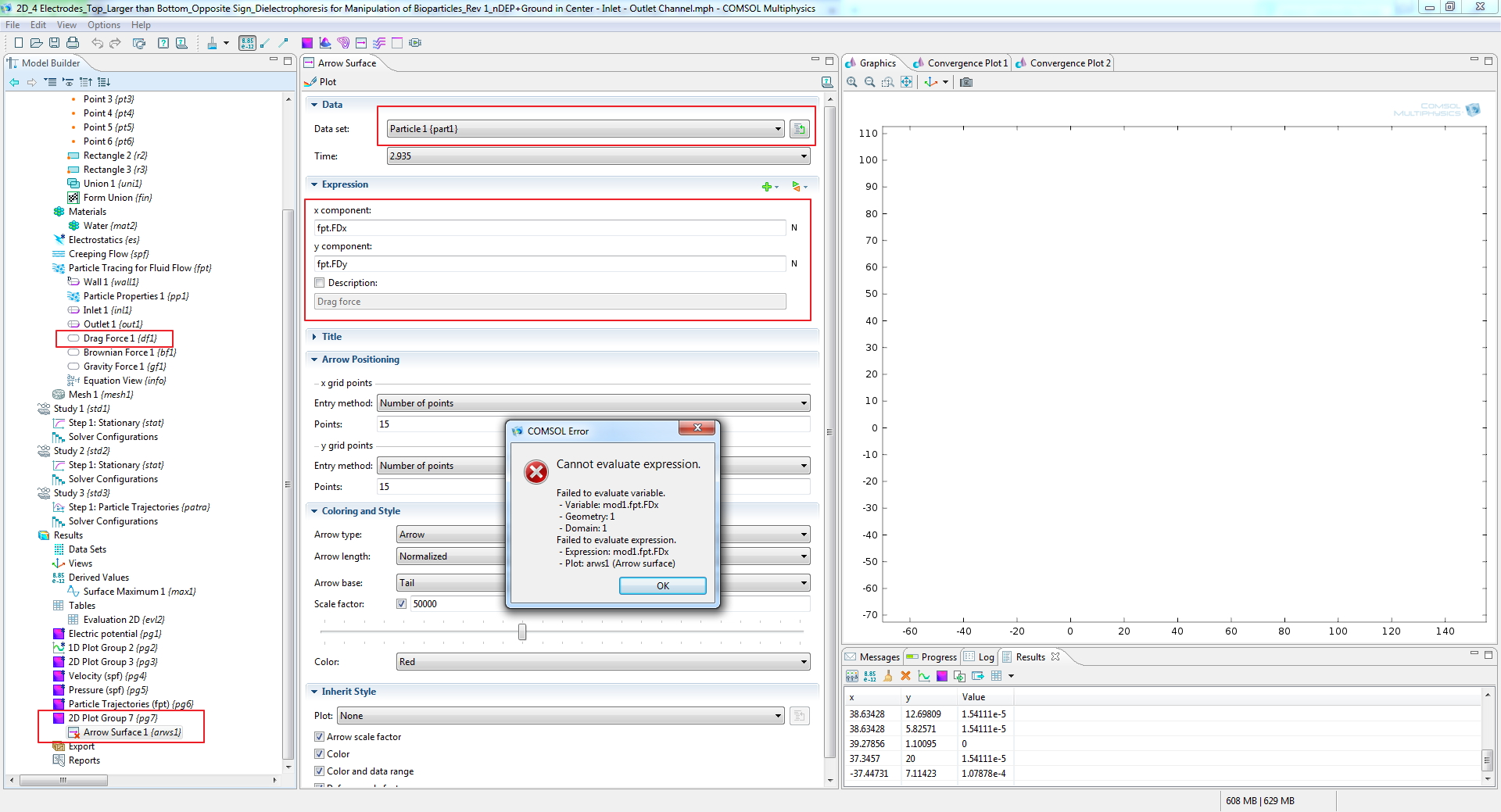1501x812 pixels.
Task: Click the Evaluate 8.85e-12 toolbar button
Action: [247, 43]
